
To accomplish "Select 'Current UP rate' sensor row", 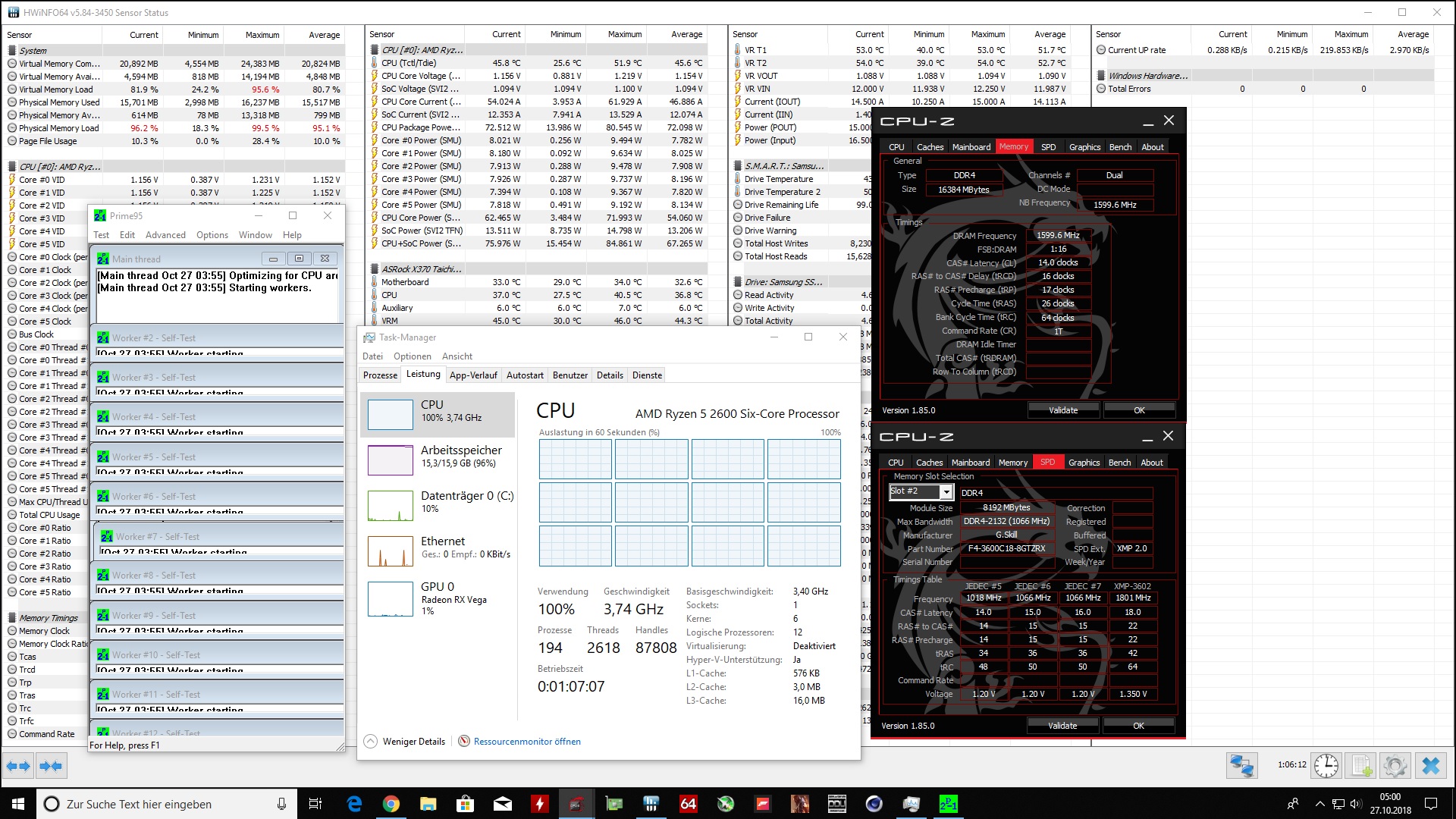I will tap(1264, 50).
